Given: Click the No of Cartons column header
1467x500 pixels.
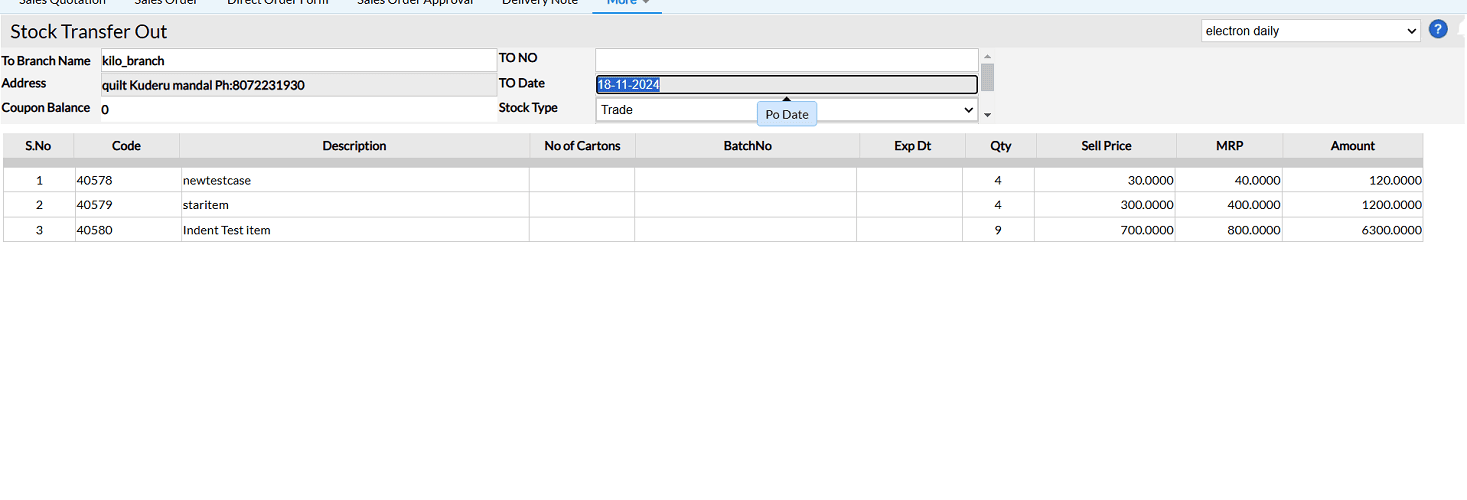Looking at the screenshot, I should pyautogui.click(x=582, y=146).
